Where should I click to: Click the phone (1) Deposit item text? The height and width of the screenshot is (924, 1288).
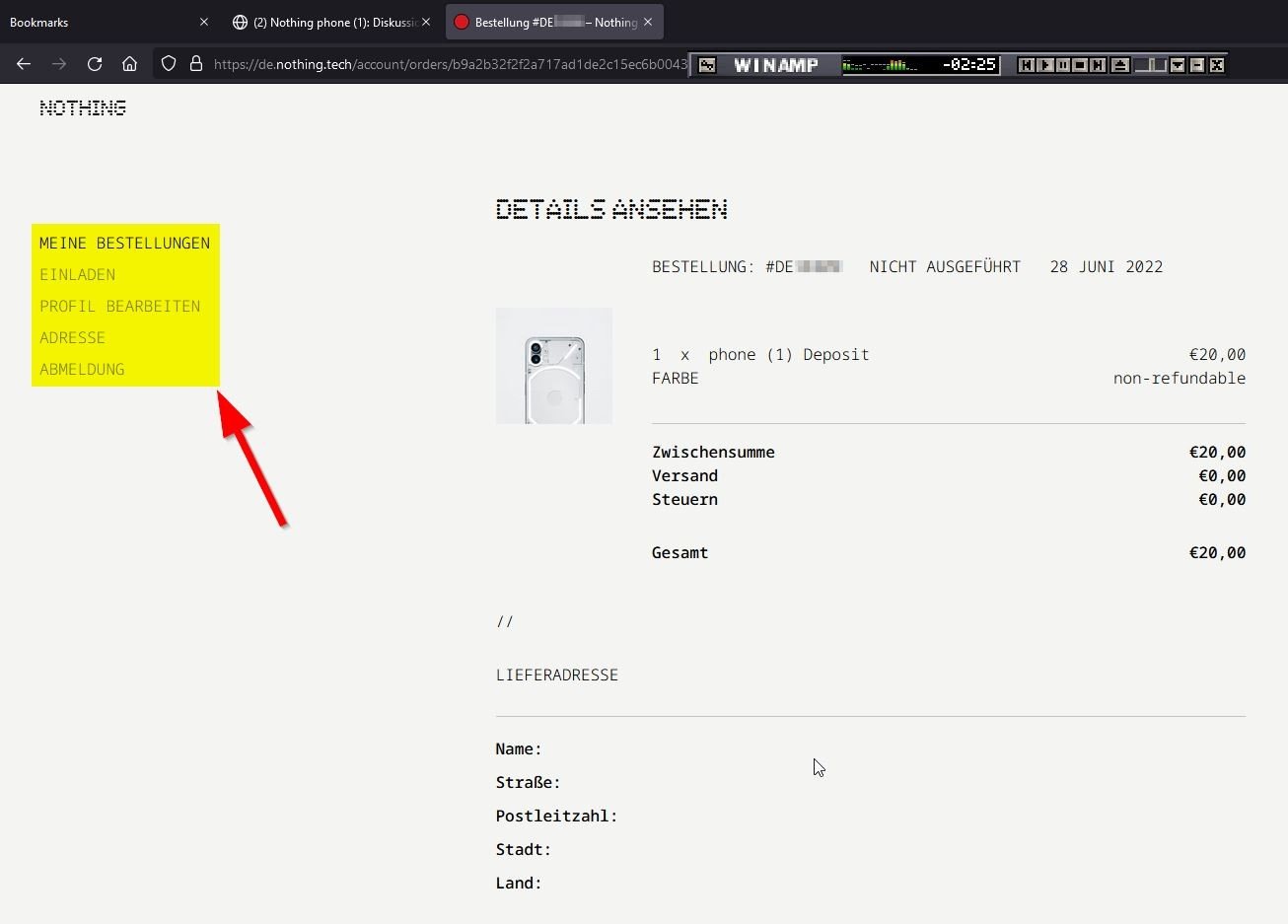click(x=789, y=354)
